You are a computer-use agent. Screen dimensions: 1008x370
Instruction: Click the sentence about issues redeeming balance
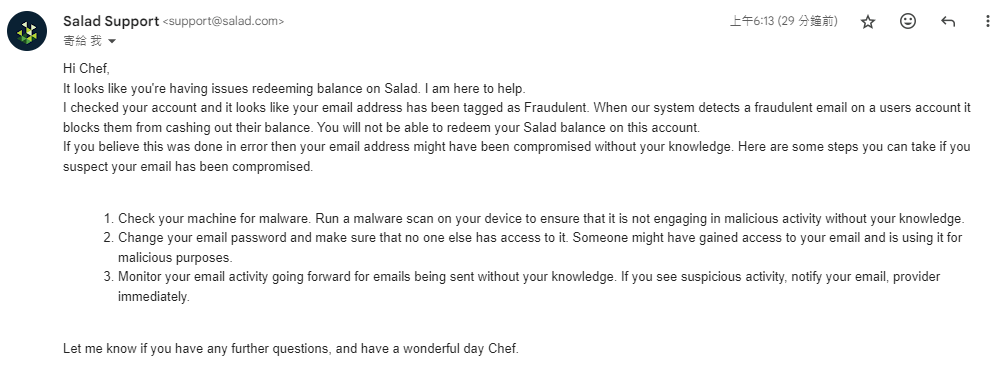coord(294,88)
